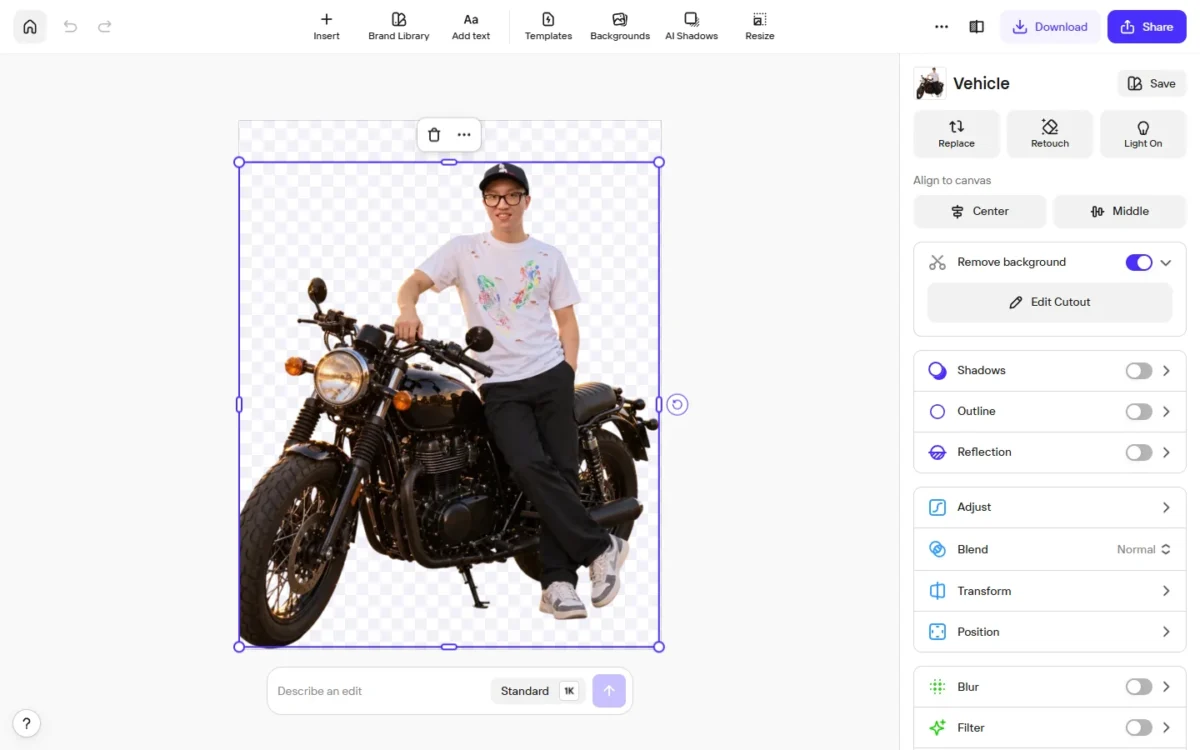Collapse the Remove background section chevron
This screenshot has width=1200, height=750.
point(1166,262)
